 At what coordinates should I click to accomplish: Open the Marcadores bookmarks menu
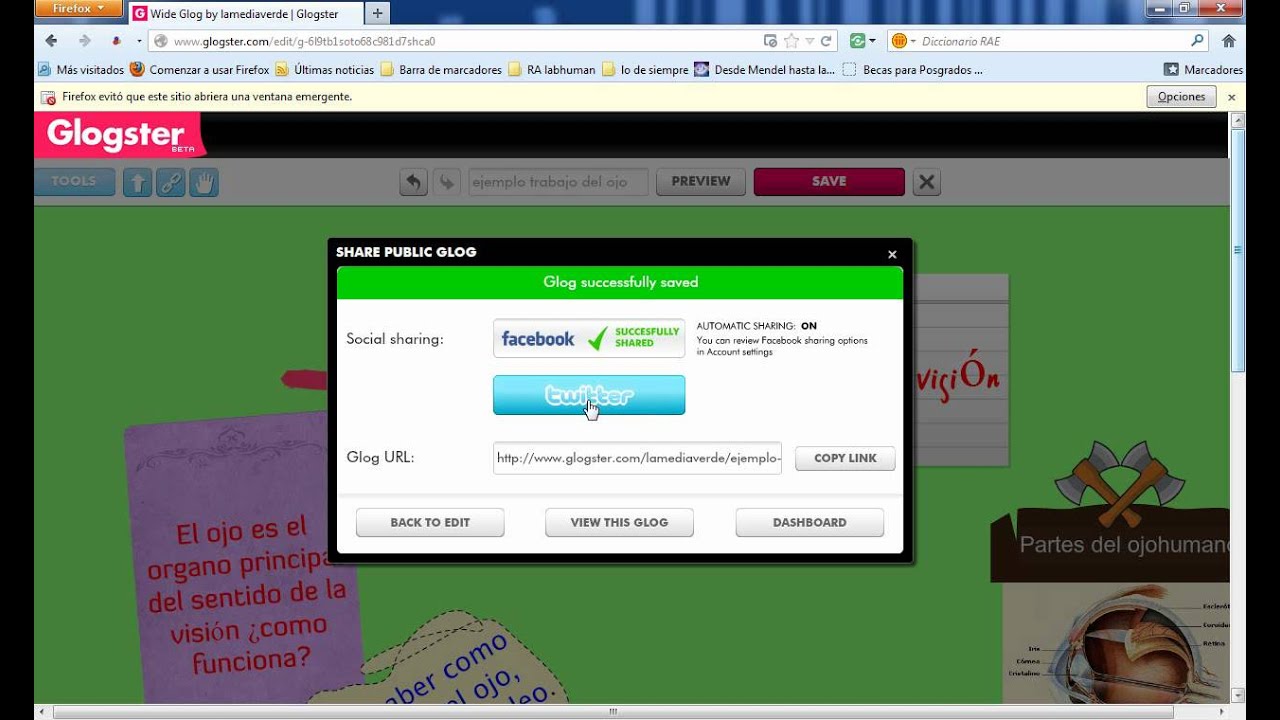1203,70
